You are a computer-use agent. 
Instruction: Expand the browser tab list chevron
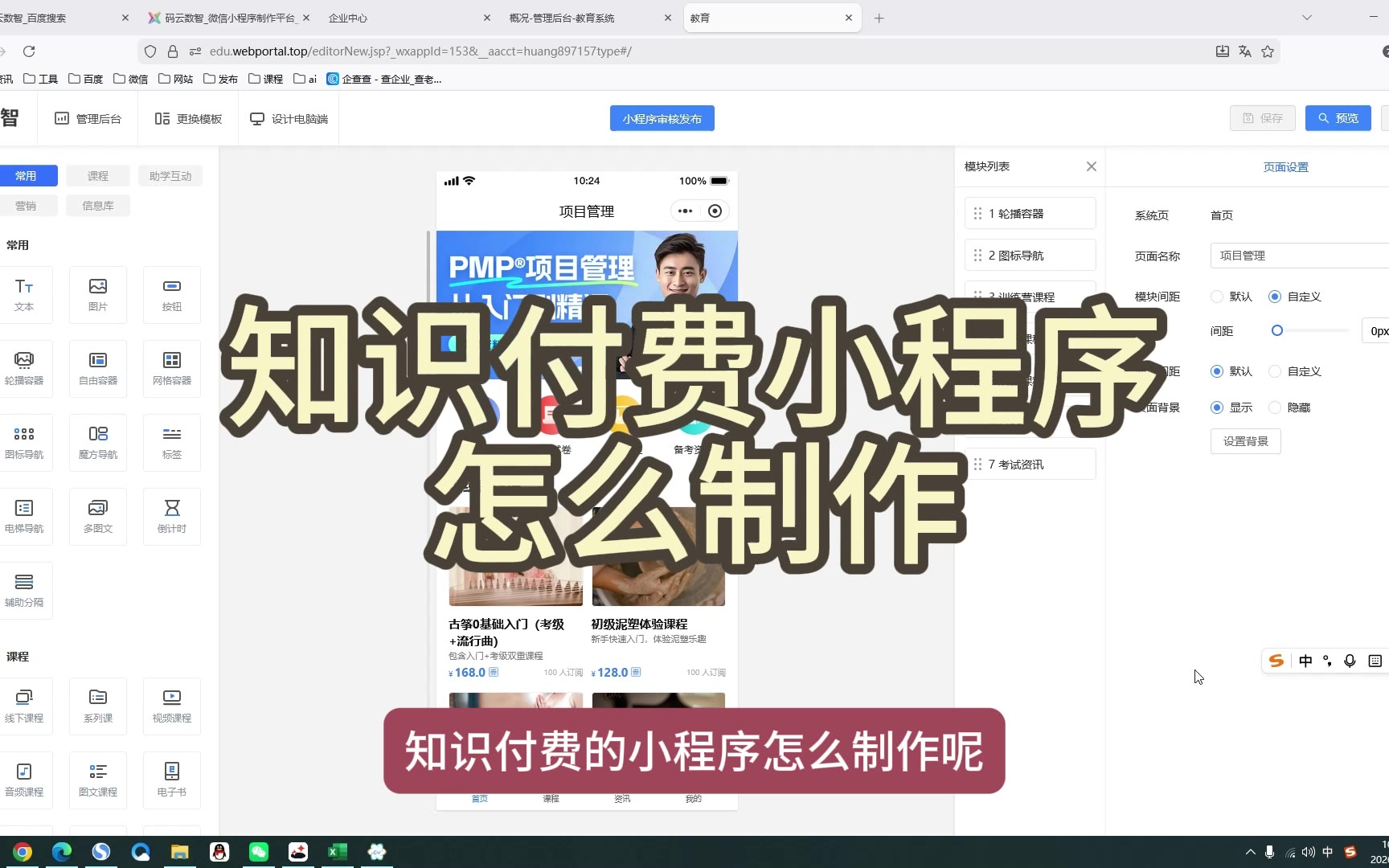pos(1307,18)
